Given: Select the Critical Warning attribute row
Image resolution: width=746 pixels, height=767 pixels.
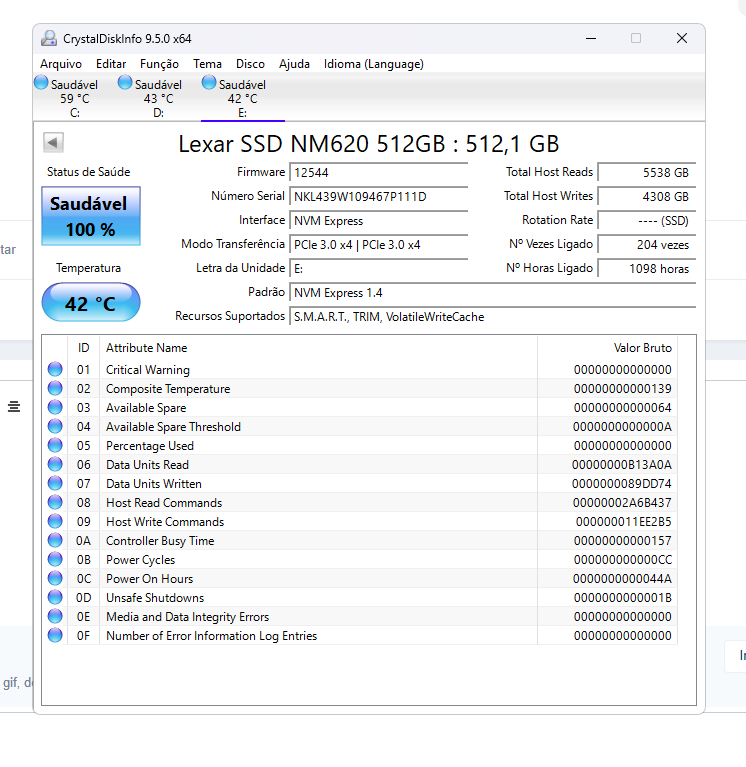Looking at the screenshot, I should tap(360, 369).
